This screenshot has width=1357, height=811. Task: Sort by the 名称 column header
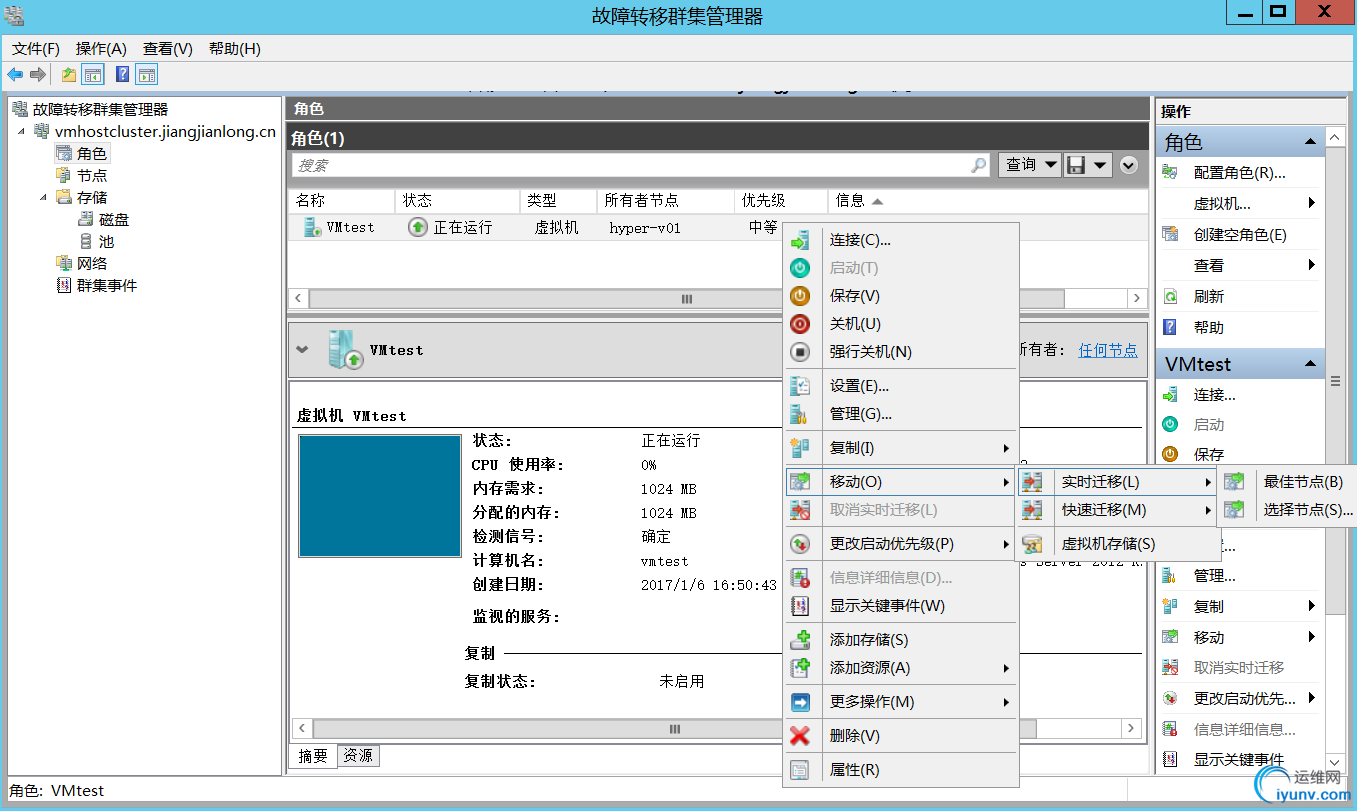tap(341, 200)
